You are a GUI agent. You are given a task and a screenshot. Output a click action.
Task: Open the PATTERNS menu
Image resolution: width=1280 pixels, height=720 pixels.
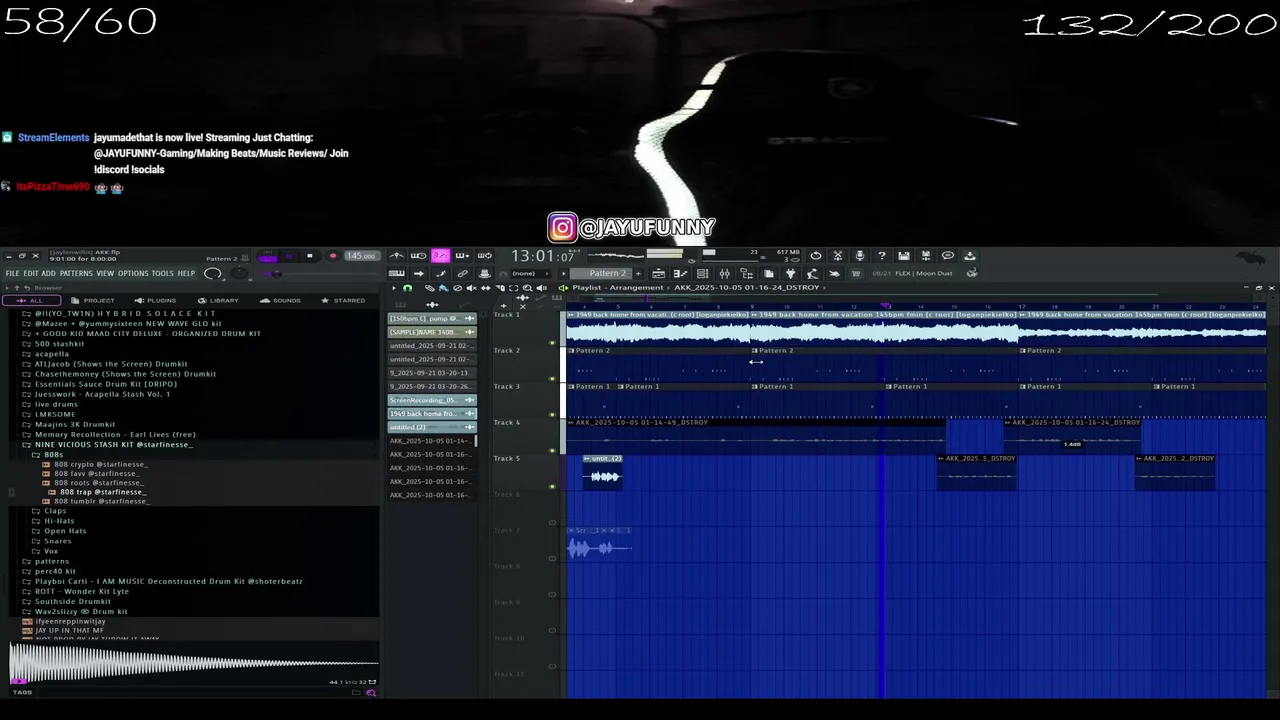[x=76, y=273]
